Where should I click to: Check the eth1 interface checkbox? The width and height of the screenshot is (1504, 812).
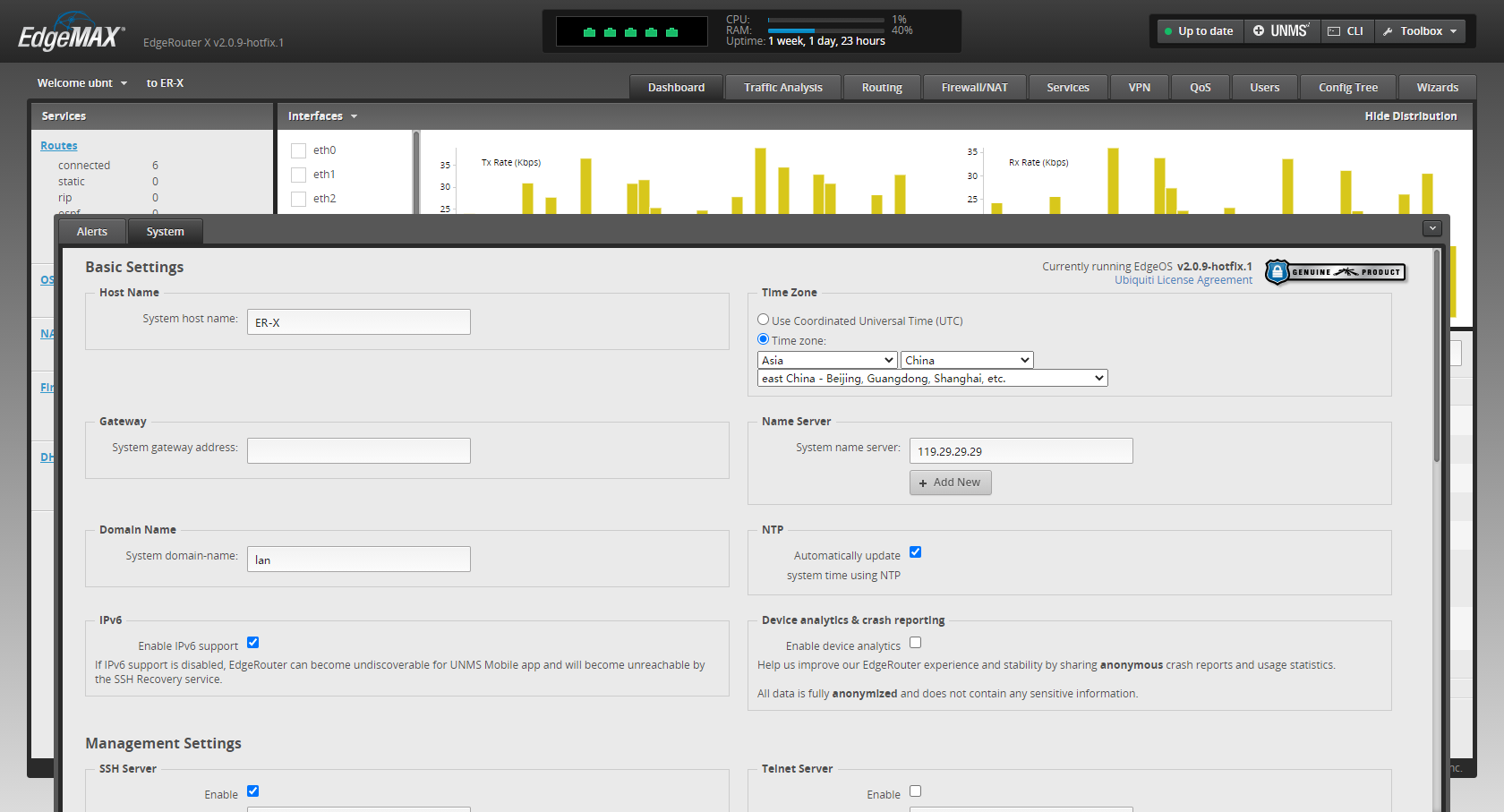pos(299,175)
